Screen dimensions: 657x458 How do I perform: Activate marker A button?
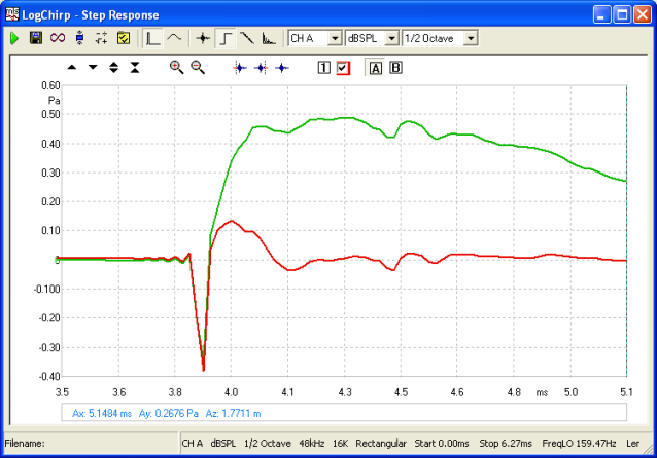375,68
